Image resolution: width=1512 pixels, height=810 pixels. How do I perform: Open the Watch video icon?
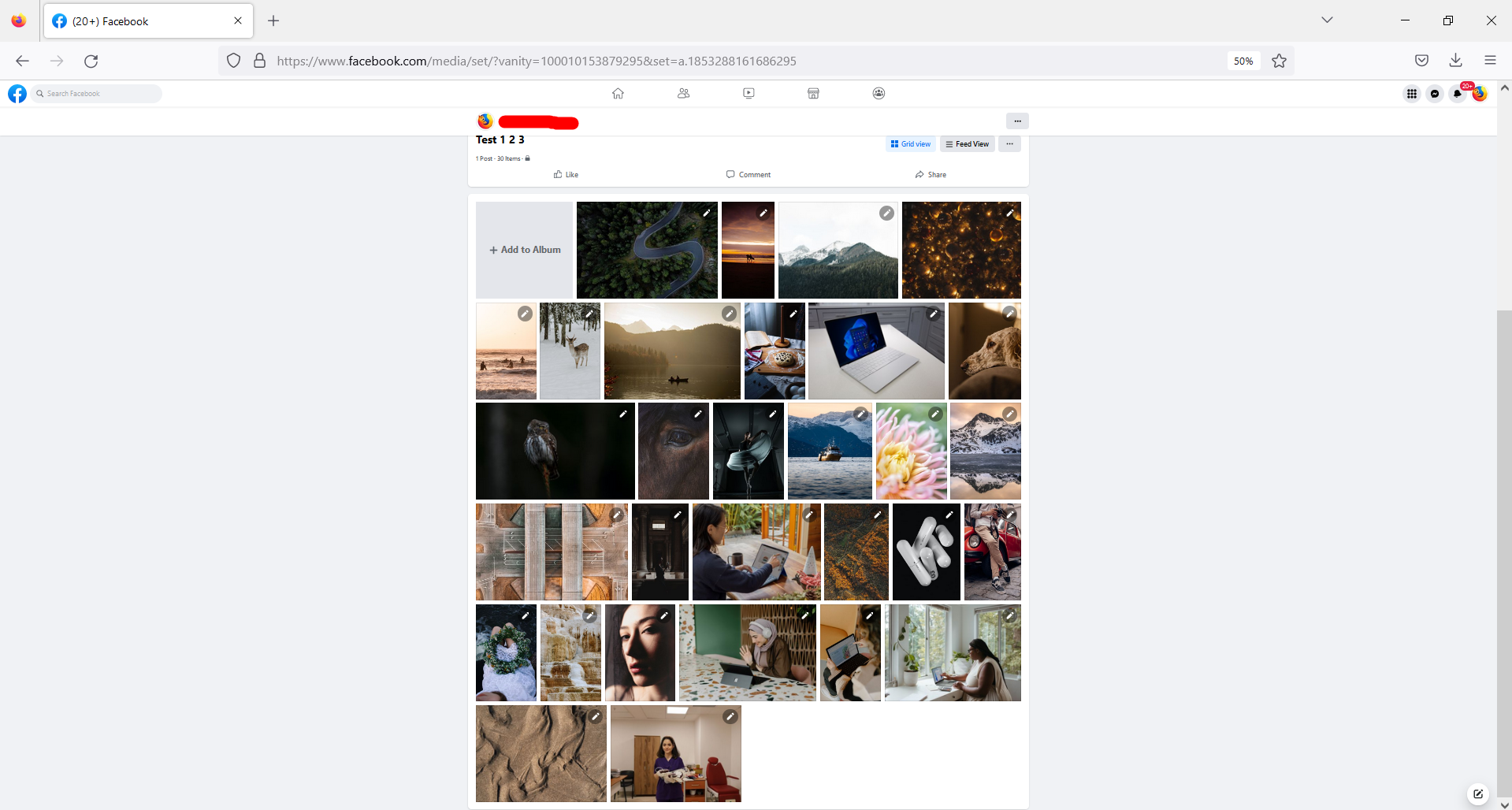[748, 93]
